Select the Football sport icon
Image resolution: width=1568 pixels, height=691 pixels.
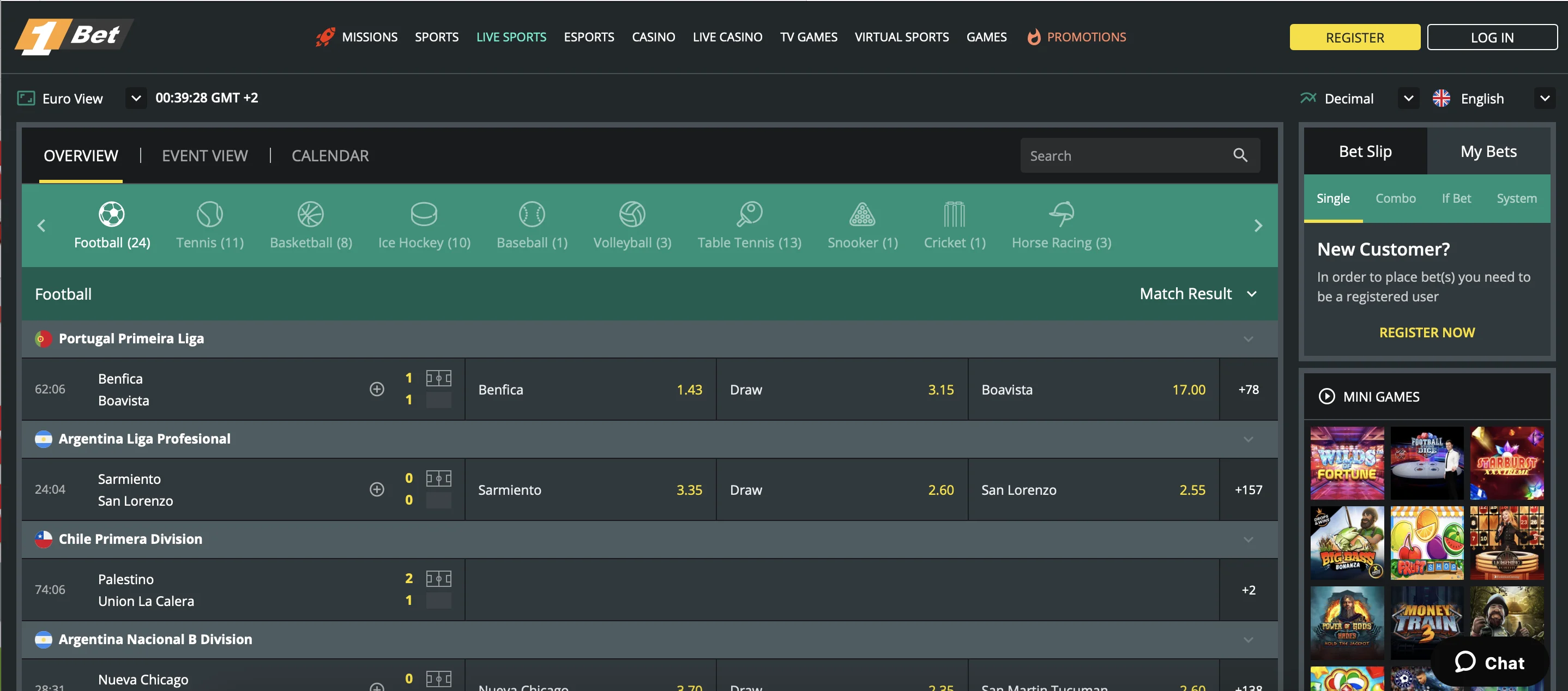[x=112, y=214]
